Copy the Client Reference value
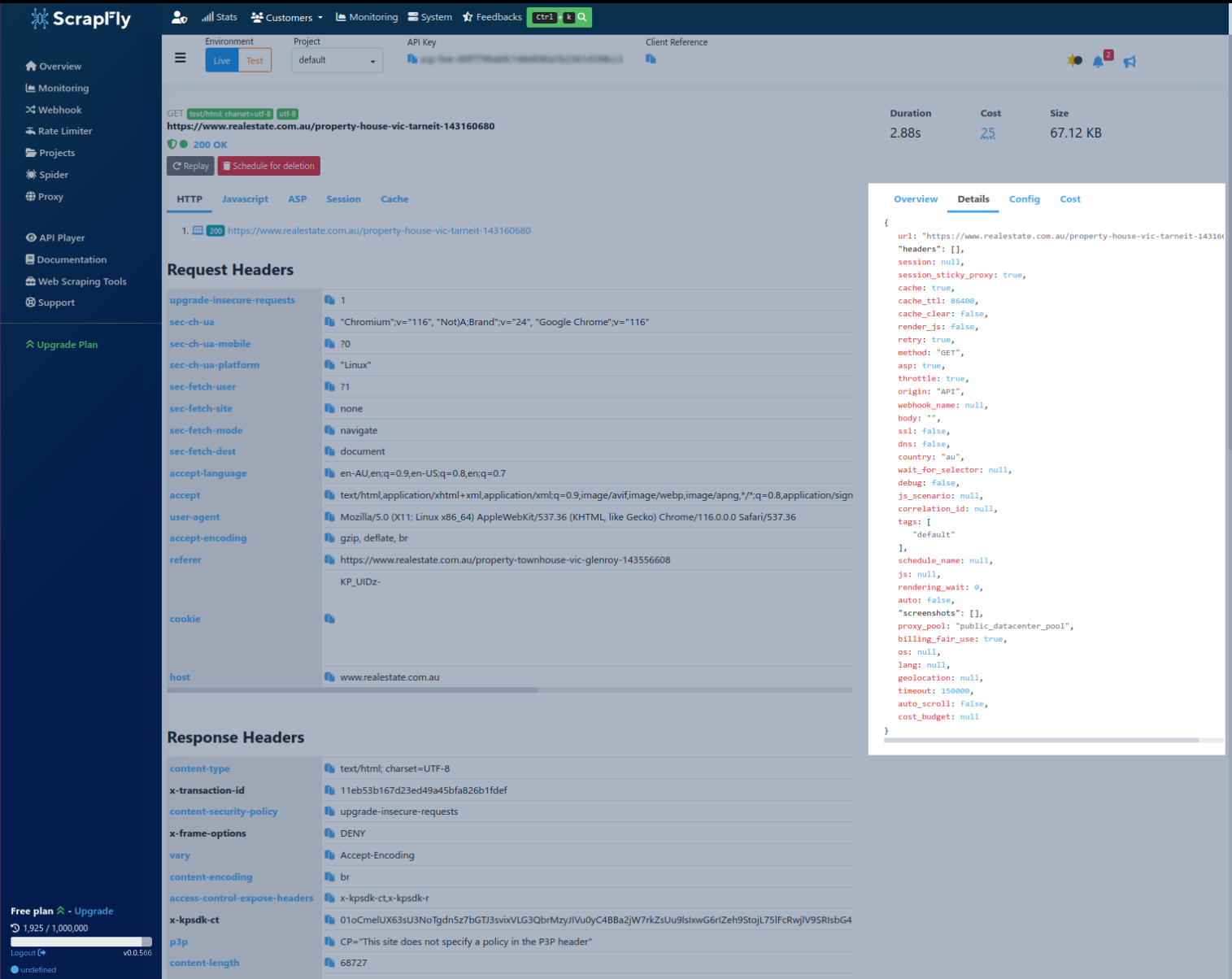 tap(651, 59)
